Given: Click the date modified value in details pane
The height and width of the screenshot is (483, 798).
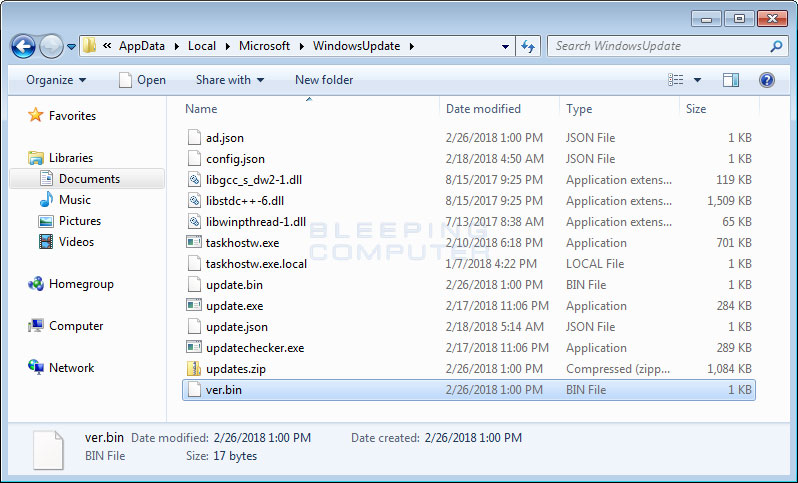Looking at the screenshot, I should tap(262, 438).
